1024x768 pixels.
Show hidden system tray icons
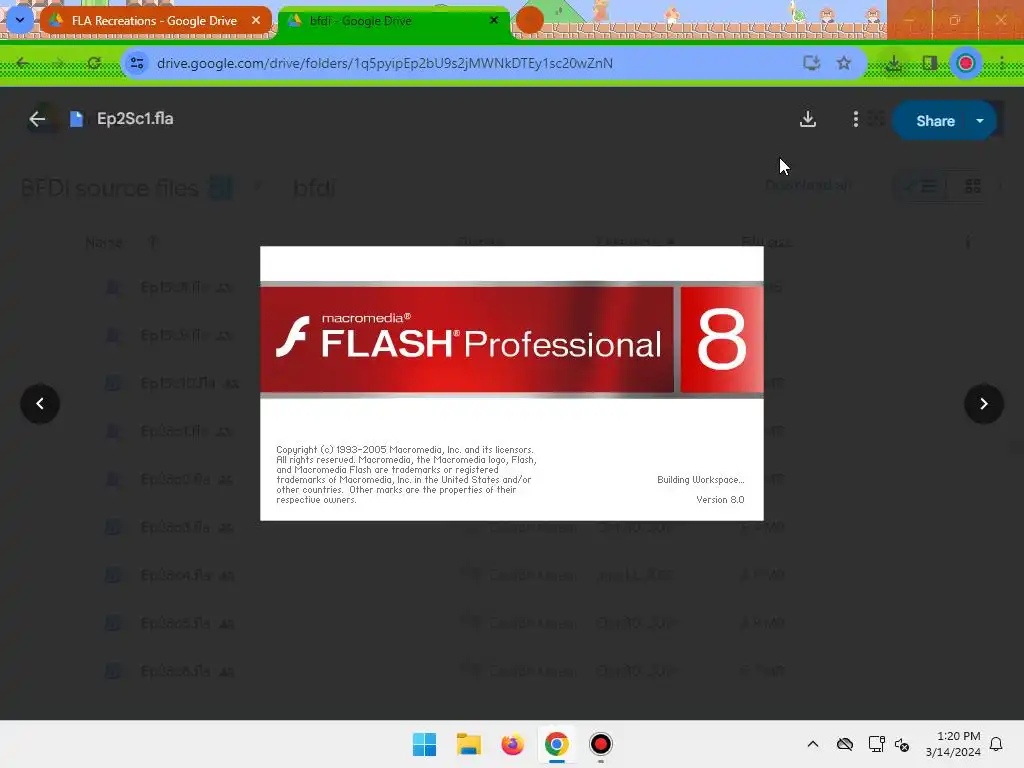click(813, 744)
